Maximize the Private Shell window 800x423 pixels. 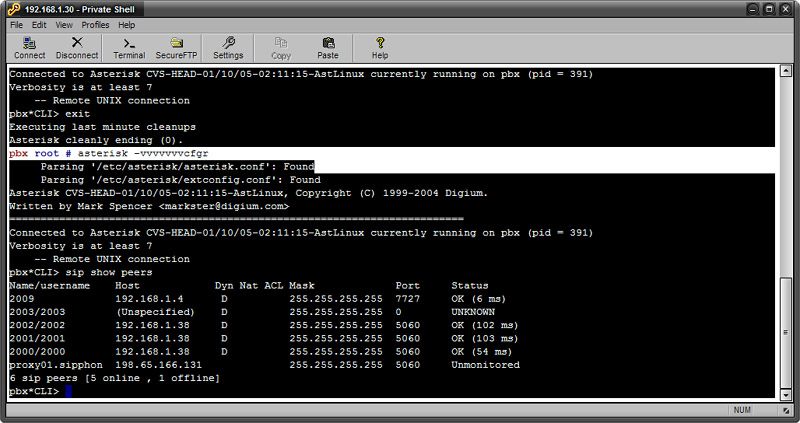coord(769,9)
